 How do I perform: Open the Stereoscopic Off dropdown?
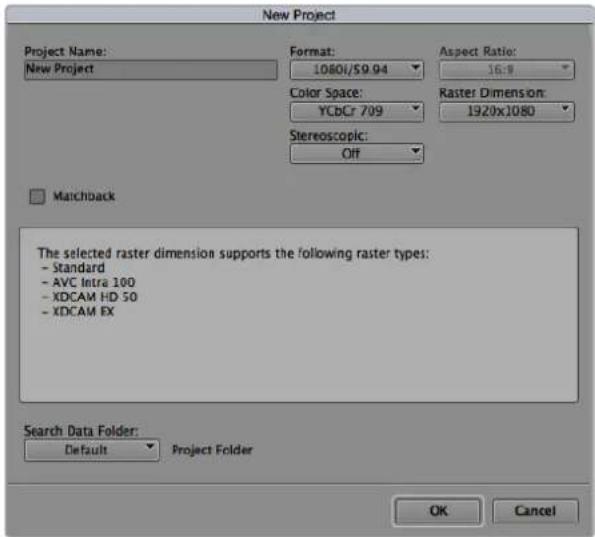(x=357, y=154)
